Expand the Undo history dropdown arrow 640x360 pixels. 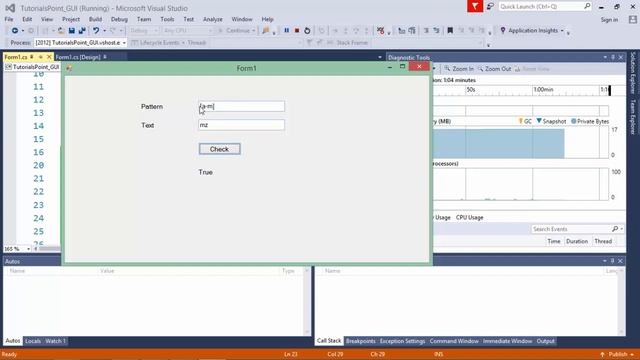tap(104, 31)
